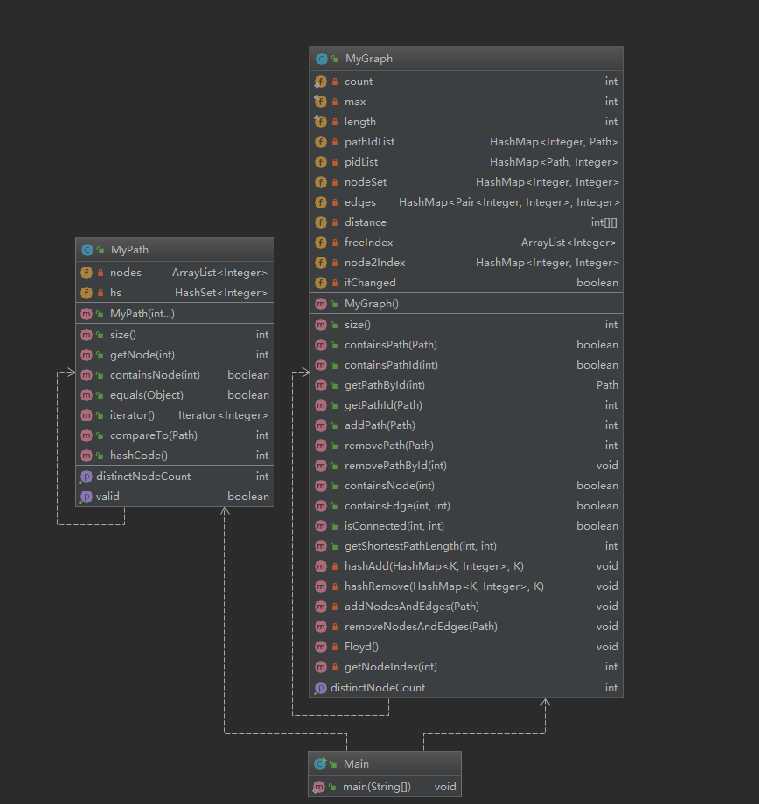Viewport: 759px width, 804px height.
Task: Select the removePathById(int) method row
Action: coord(467,466)
